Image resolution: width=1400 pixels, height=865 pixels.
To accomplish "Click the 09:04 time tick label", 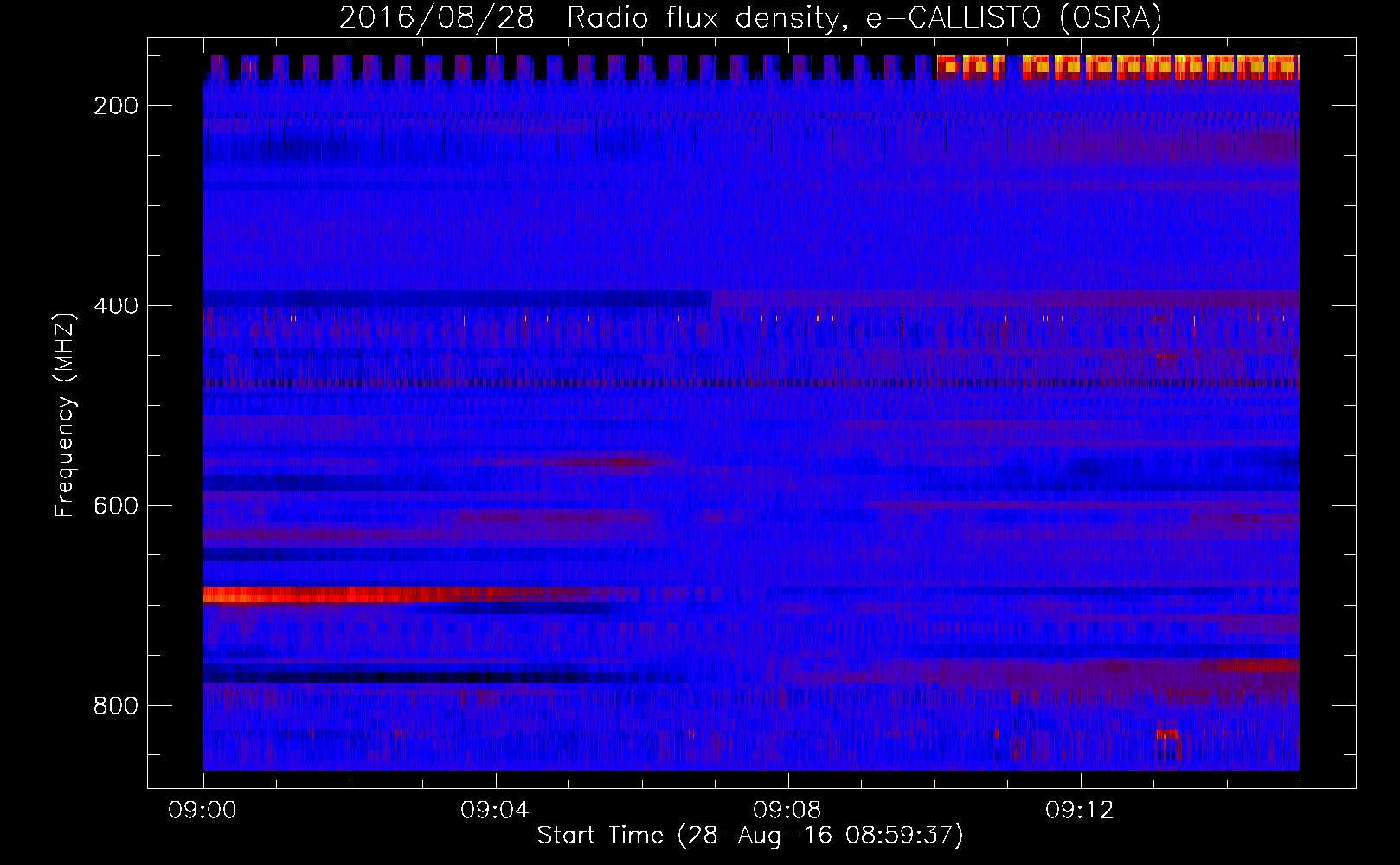I will [495, 811].
